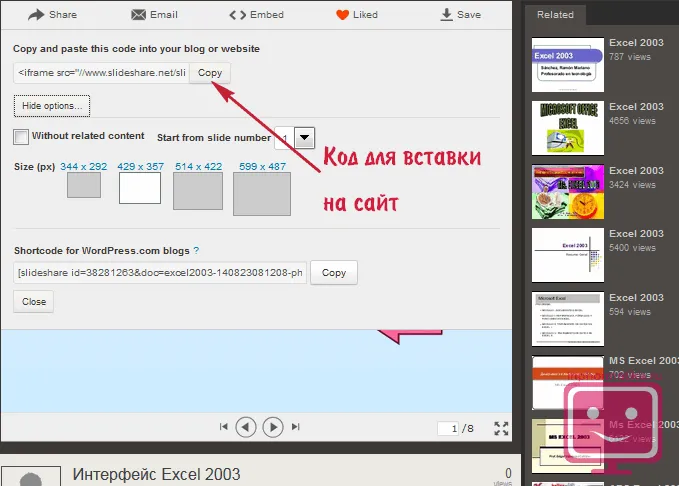
Task: Click the Интерфейс Excel 2003 title
Action: 156,474
